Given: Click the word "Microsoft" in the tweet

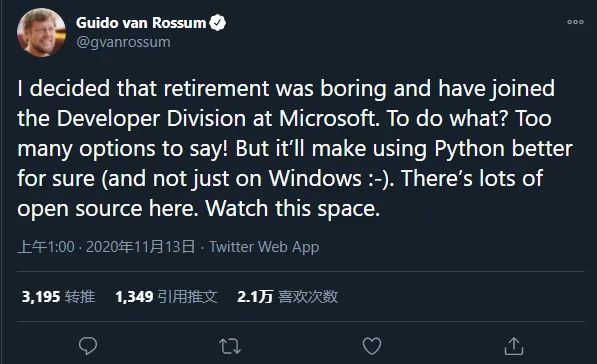Looking at the screenshot, I should click(329, 118).
